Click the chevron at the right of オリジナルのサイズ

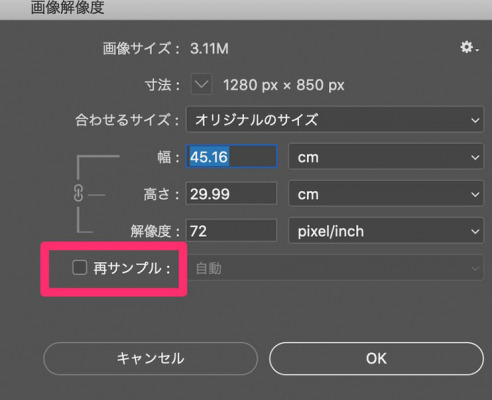click(475, 120)
